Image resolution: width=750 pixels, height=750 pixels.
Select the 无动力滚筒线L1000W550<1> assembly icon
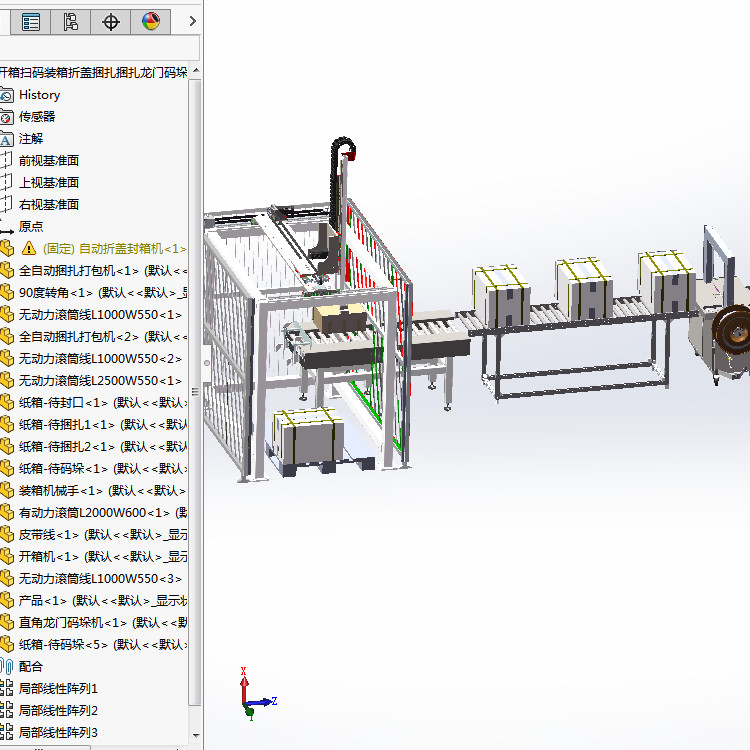[7, 315]
